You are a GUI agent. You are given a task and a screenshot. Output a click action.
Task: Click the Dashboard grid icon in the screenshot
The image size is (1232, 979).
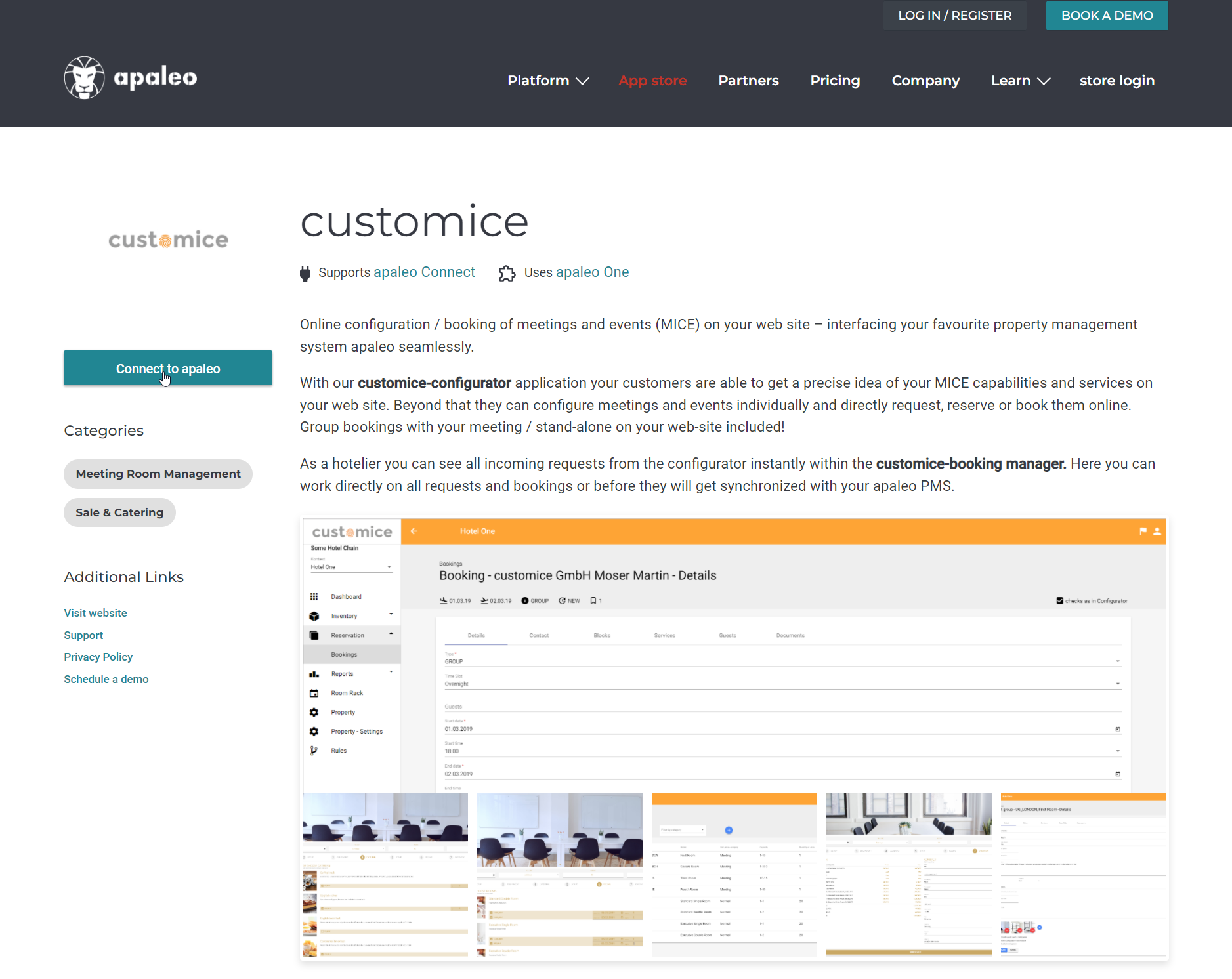[314, 596]
